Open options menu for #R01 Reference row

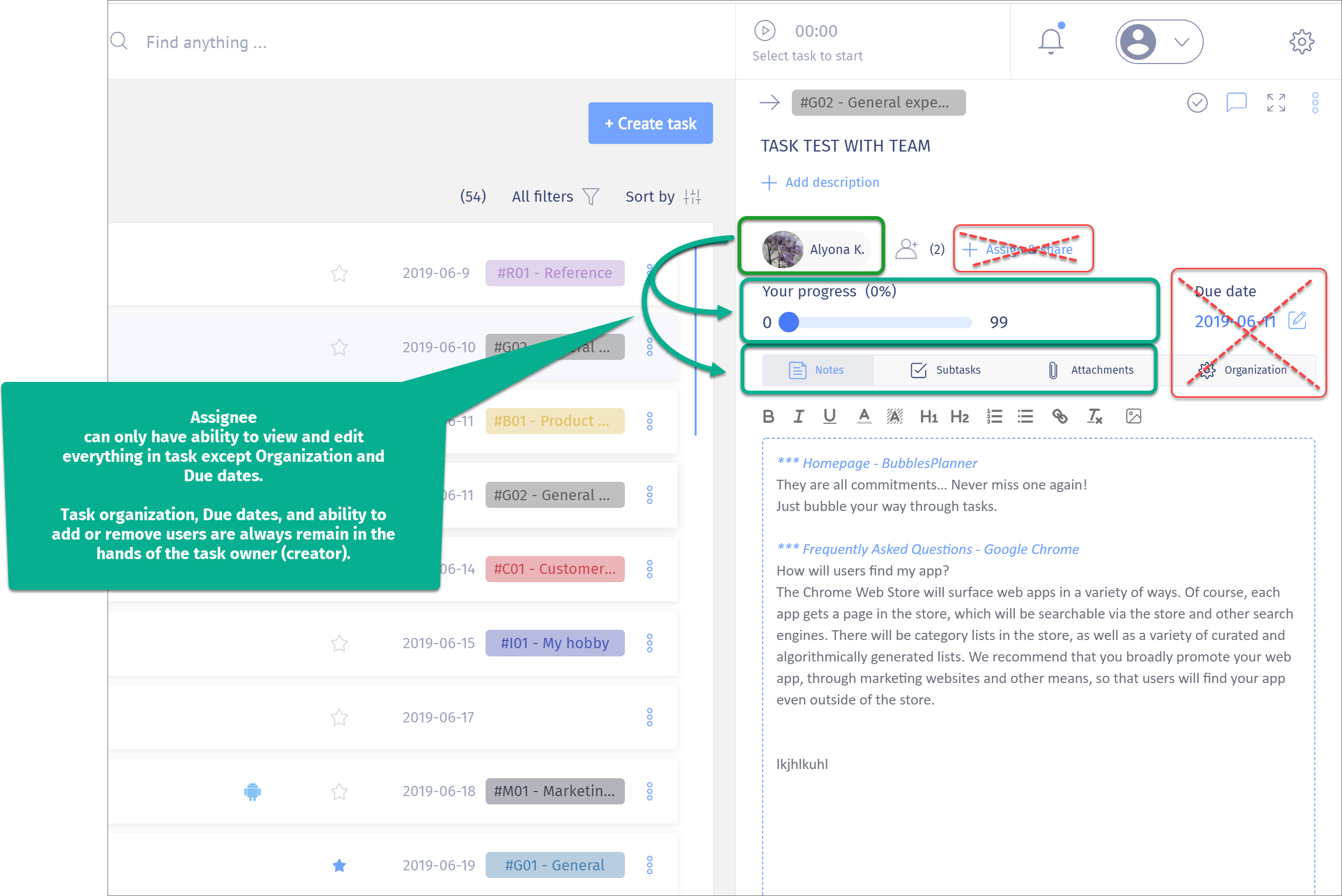tap(650, 273)
